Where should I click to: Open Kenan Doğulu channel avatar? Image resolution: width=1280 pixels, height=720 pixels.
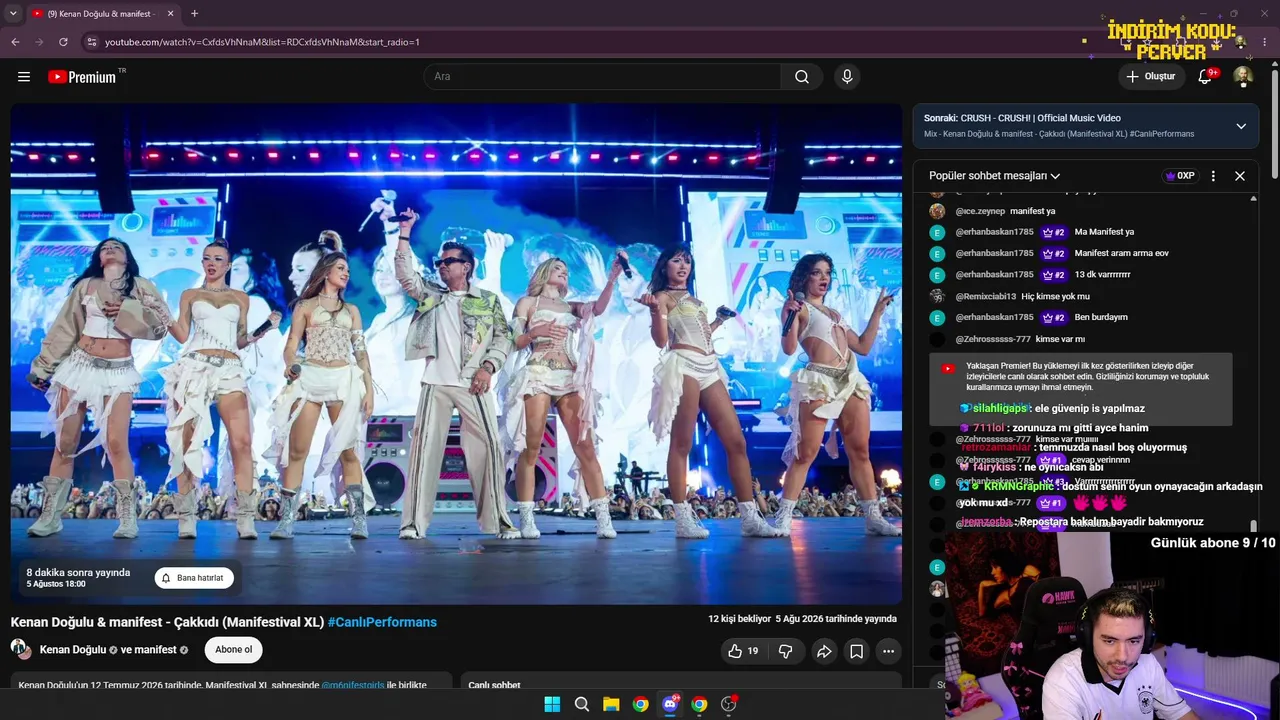coord(20,648)
